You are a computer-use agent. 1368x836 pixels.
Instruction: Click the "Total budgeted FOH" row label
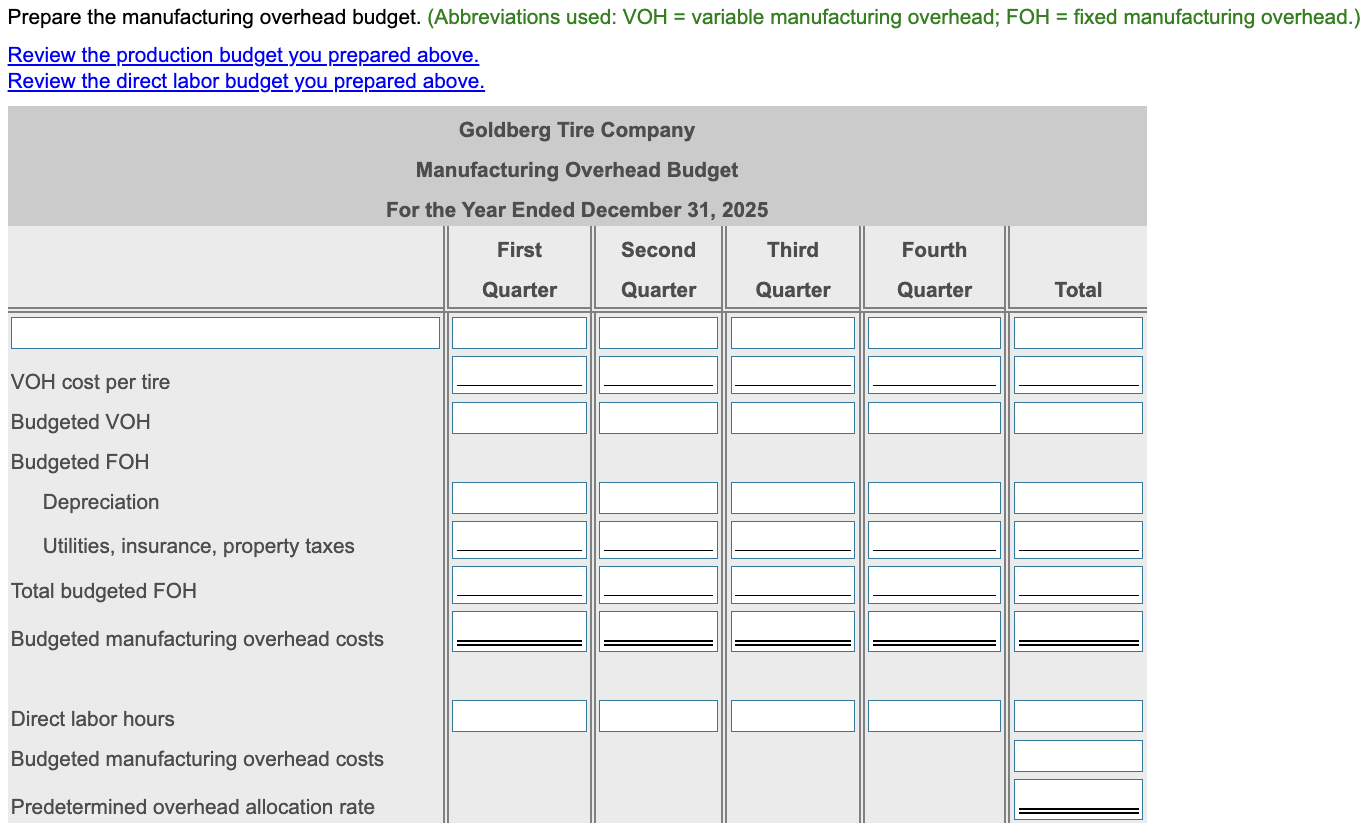pos(104,591)
